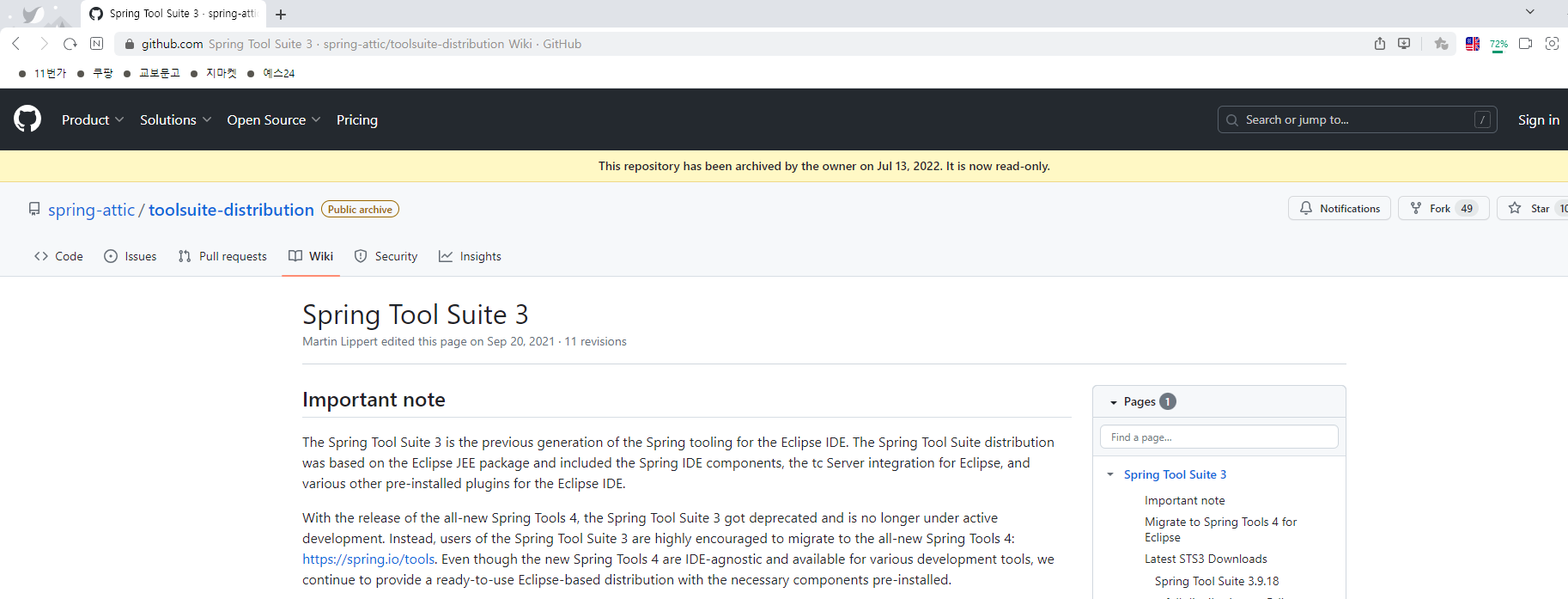The width and height of the screenshot is (1568, 599).
Task: Collapse the Spring Tool Suite 3 page outline
Action: click(1110, 474)
